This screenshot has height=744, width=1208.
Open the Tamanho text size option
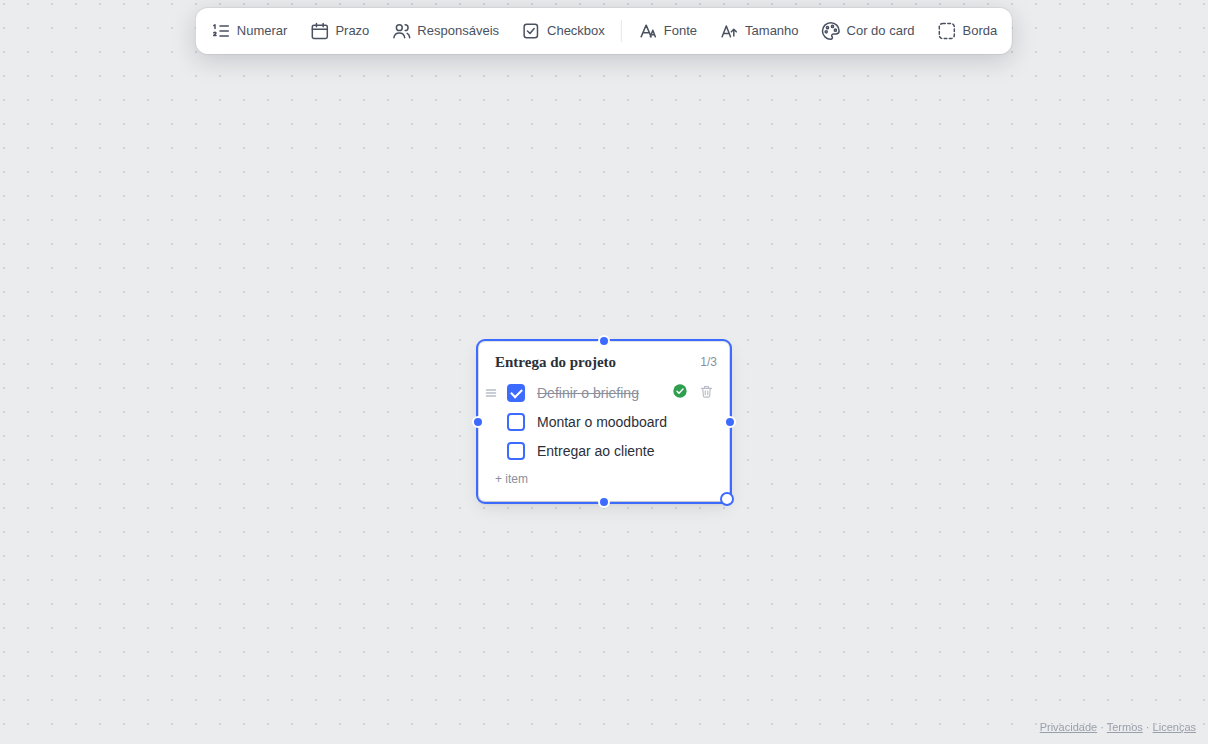tap(760, 31)
